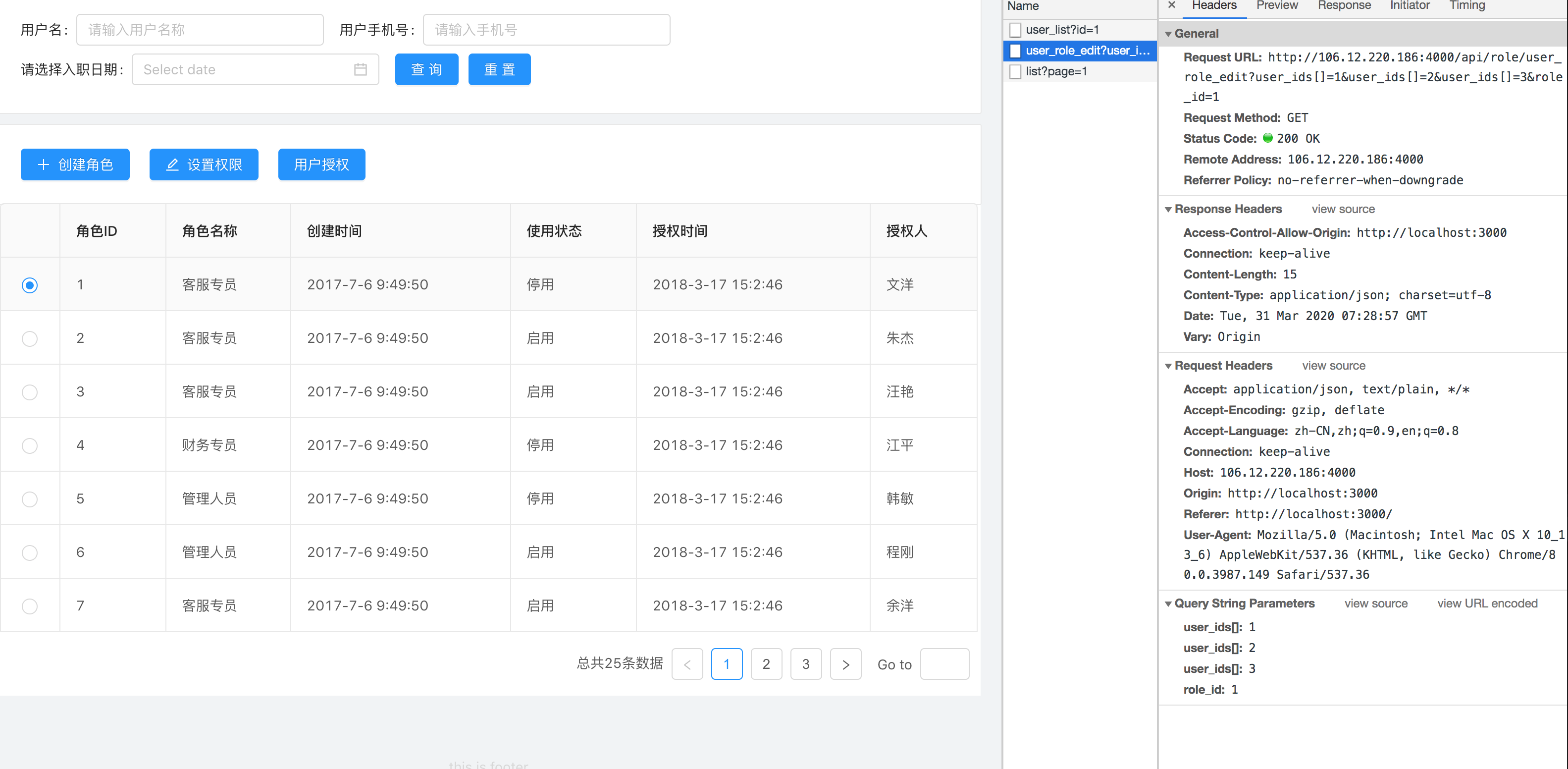Select the user_list?id=1 network request
This screenshot has height=769, width=1568.
pyautogui.click(x=1080, y=30)
